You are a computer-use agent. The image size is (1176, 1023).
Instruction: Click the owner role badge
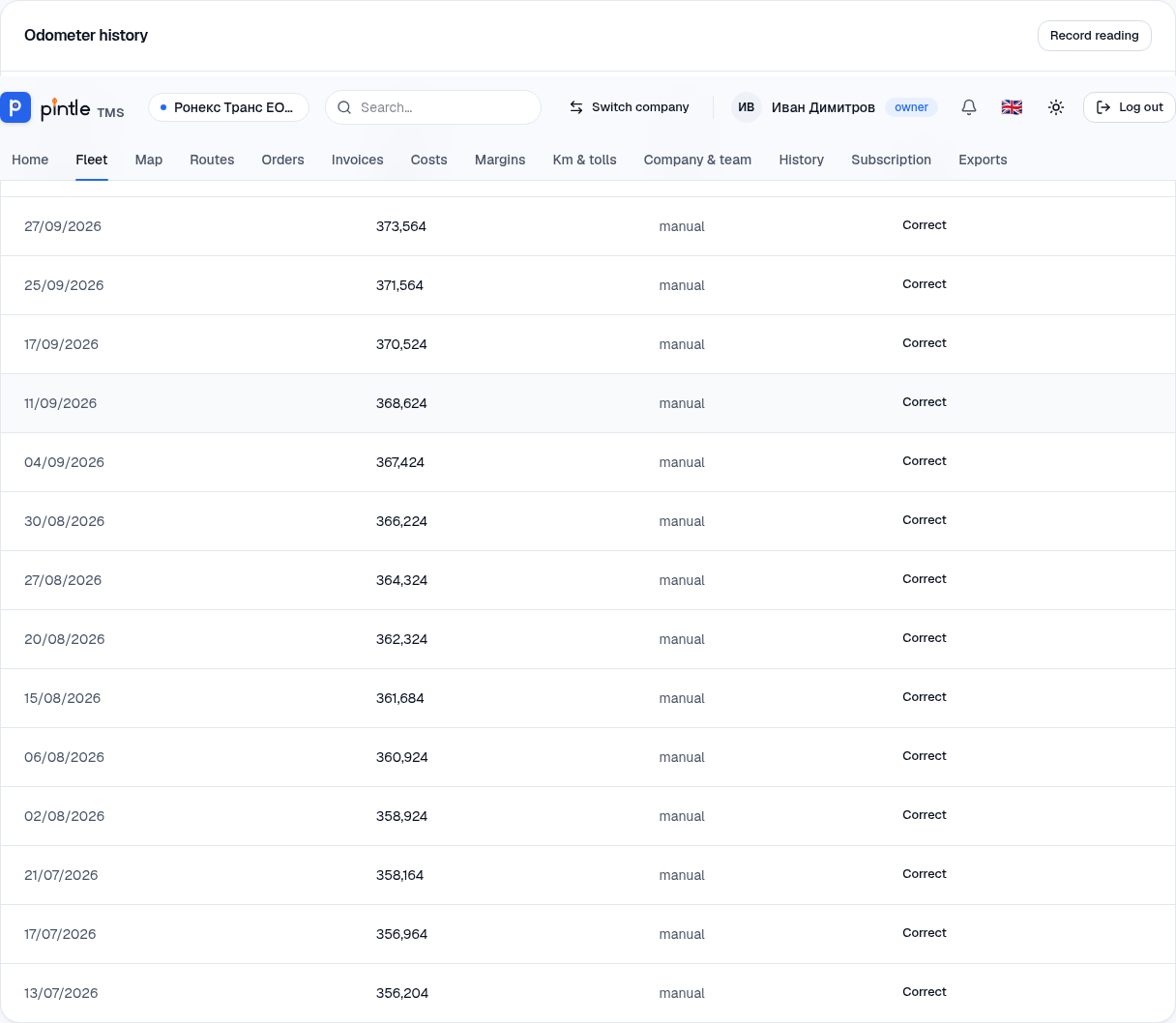tap(911, 107)
